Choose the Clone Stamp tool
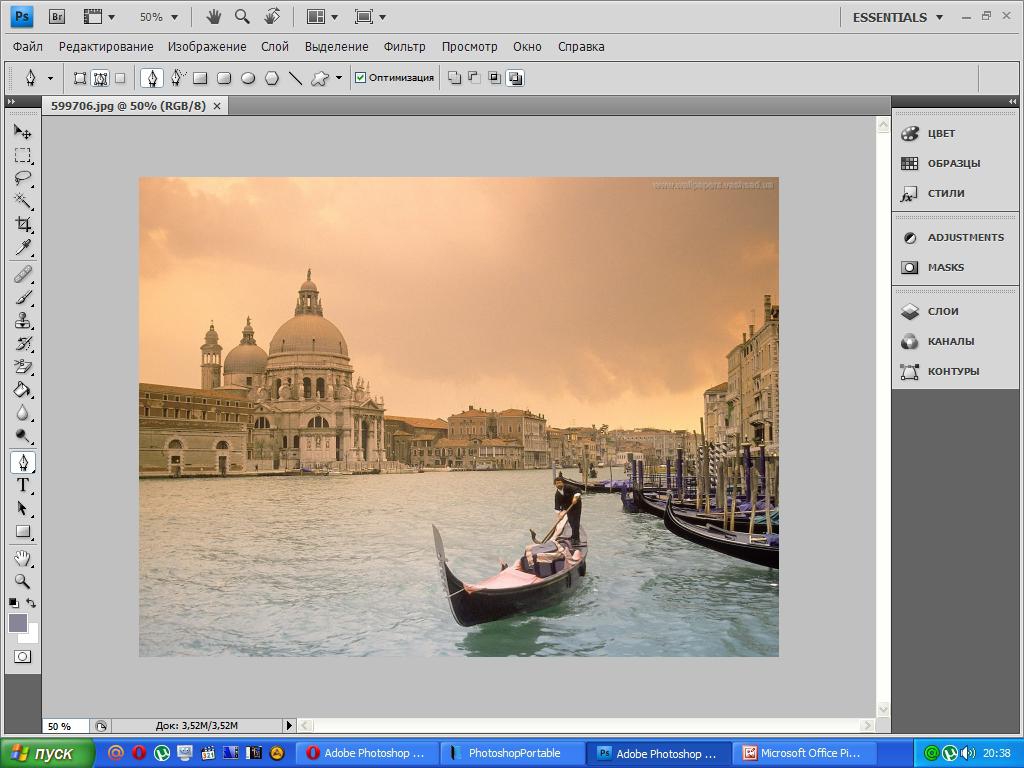This screenshot has height=768, width=1024. click(22, 321)
